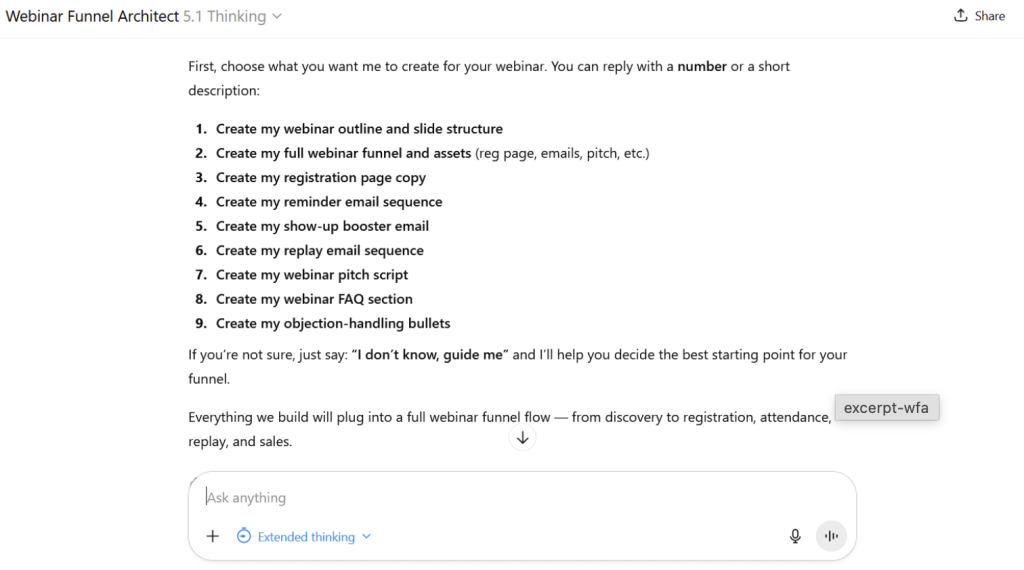Screen dimensions: 1024x570
Task: Jump to bottom with down-arrow button
Action: click(522, 438)
